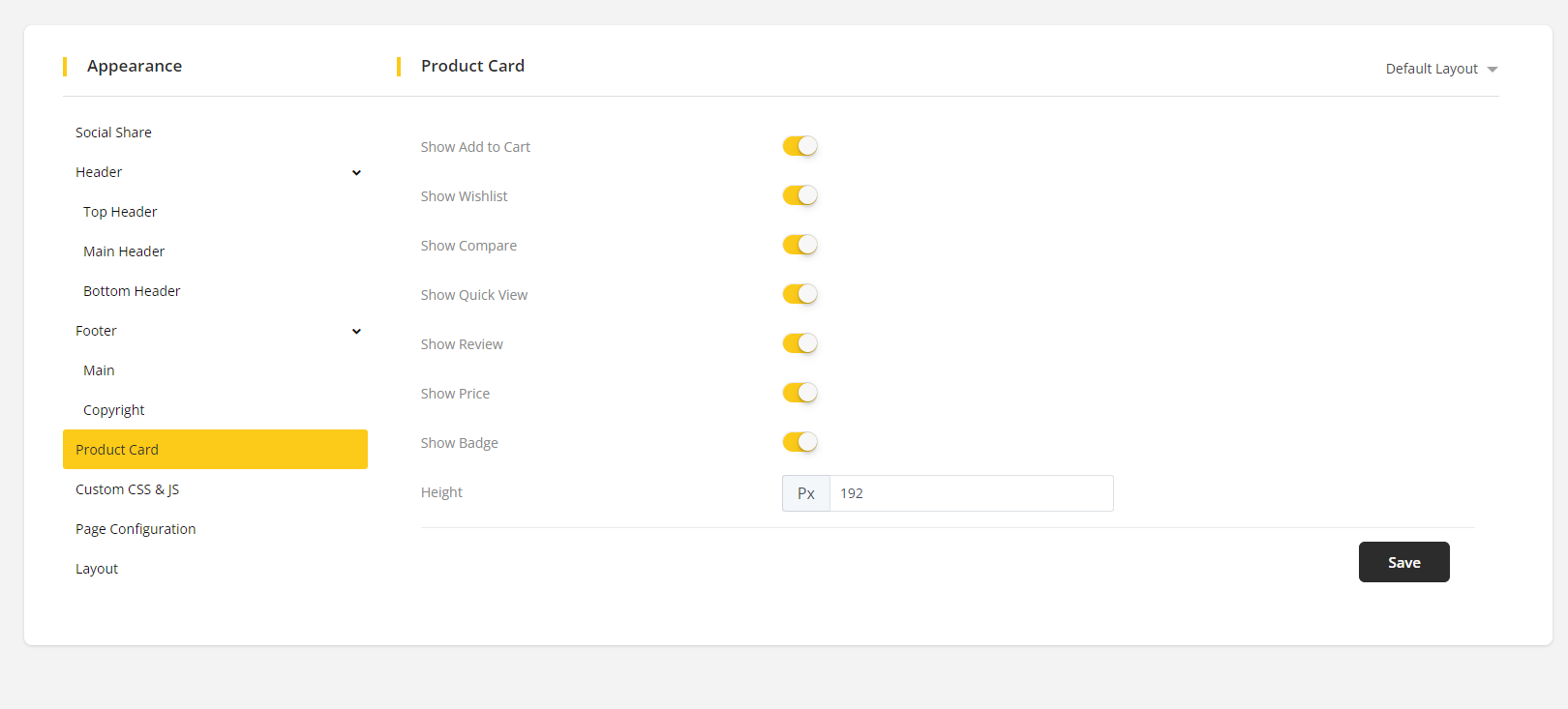Open Custom CSS & JS page
The image size is (1568, 709).
point(127,489)
